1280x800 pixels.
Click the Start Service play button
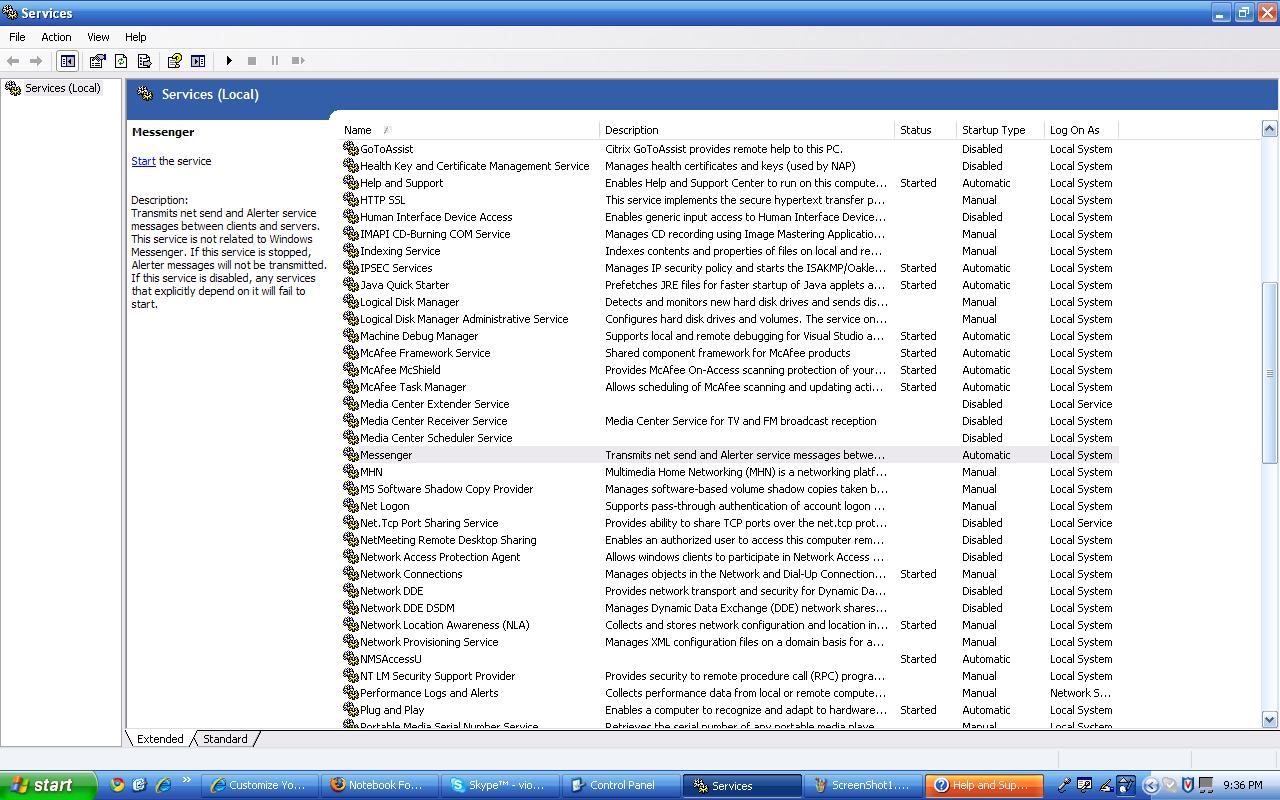[229, 61]
